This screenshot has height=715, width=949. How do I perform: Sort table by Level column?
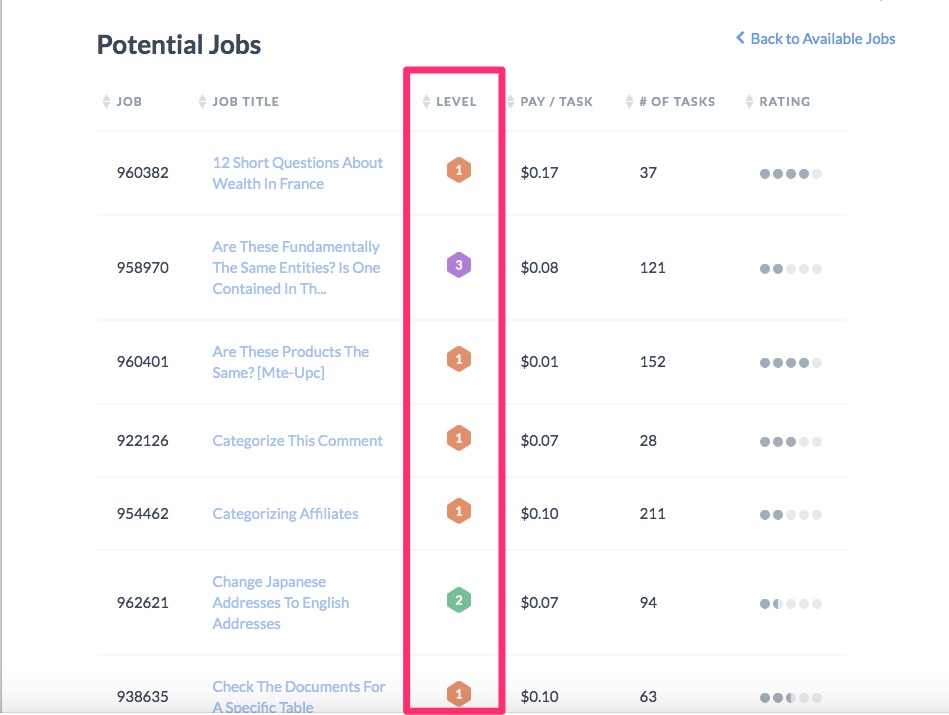coord(450,101)
